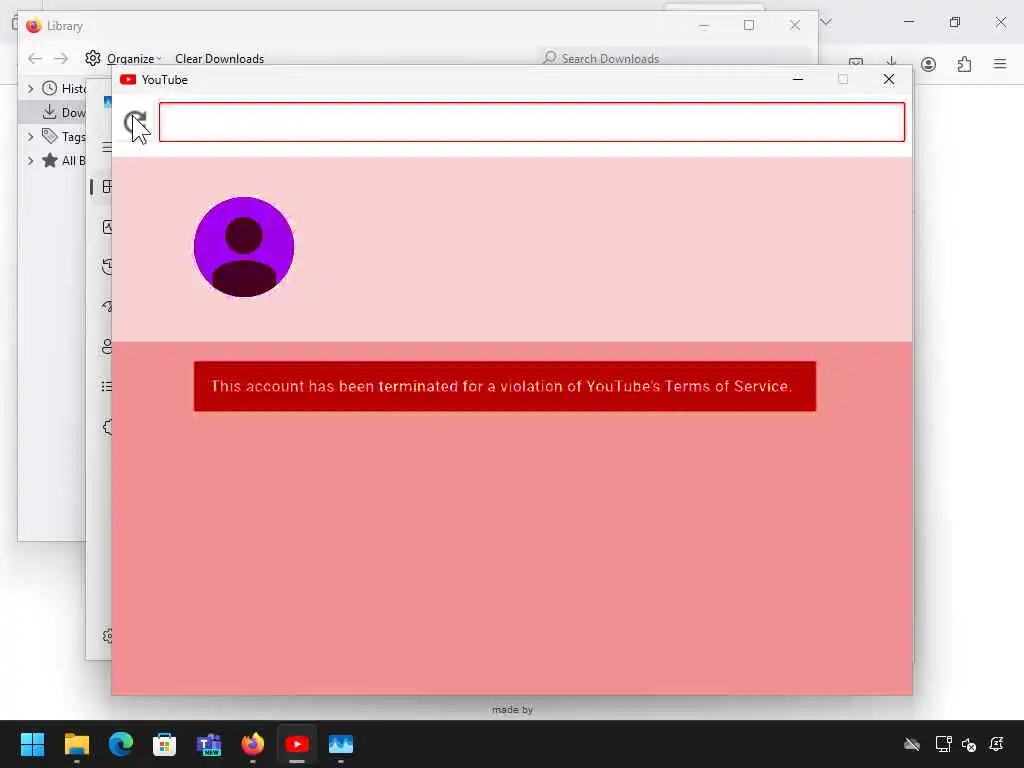Click Clear Downloads in Library
The image size is (1024, 768).
219,59
